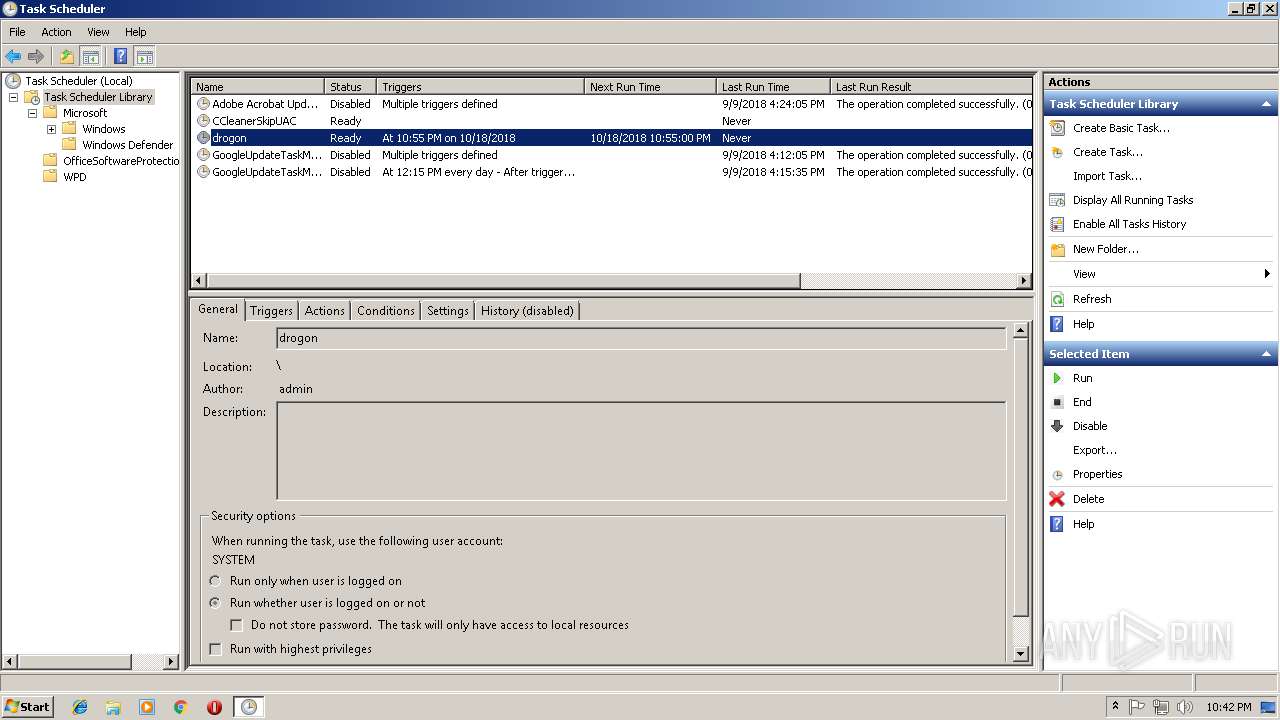Click the console tree horizontal scrollbar thumb
1280x720 pixels.
tap(76, 661)
